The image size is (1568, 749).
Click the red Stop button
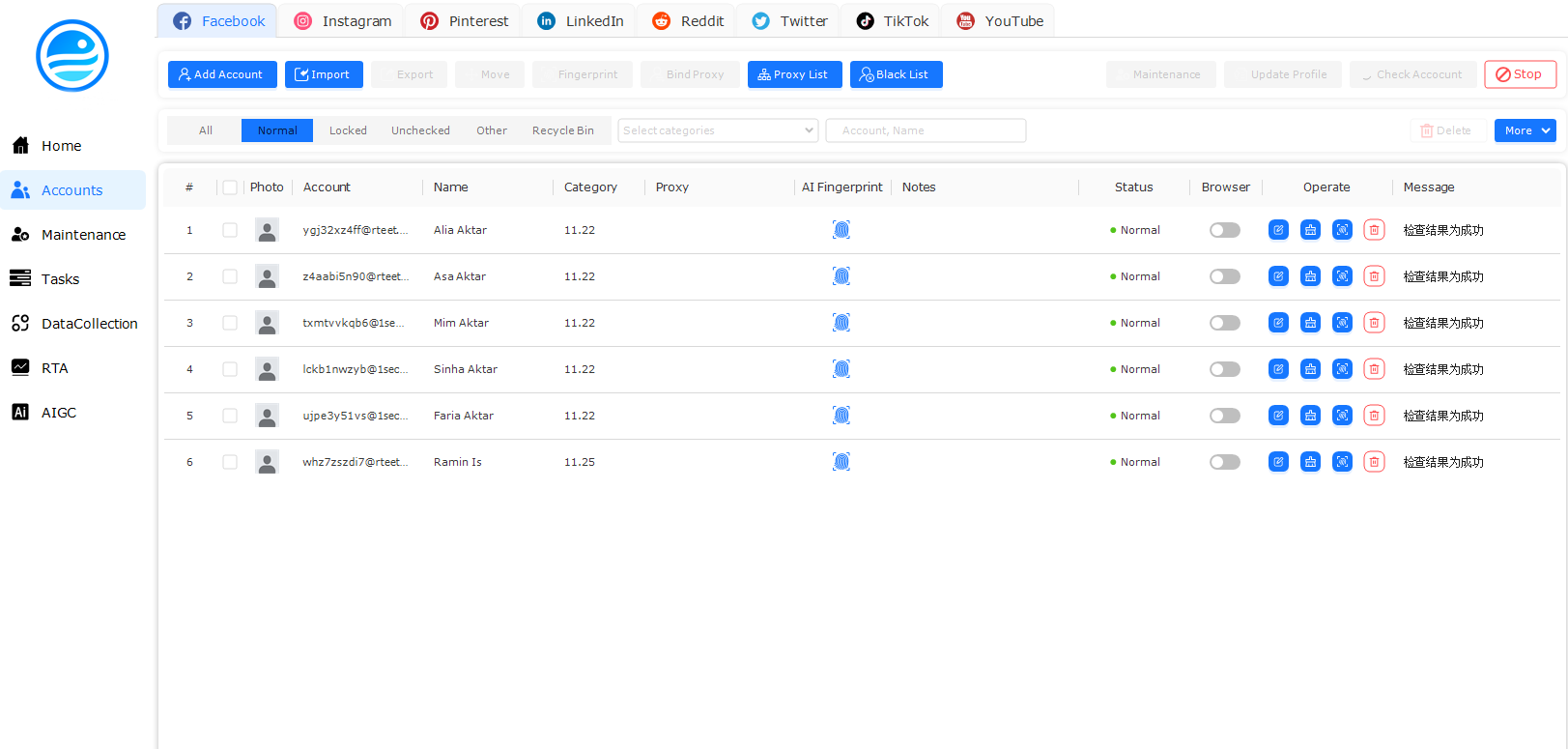point(1520,74)
